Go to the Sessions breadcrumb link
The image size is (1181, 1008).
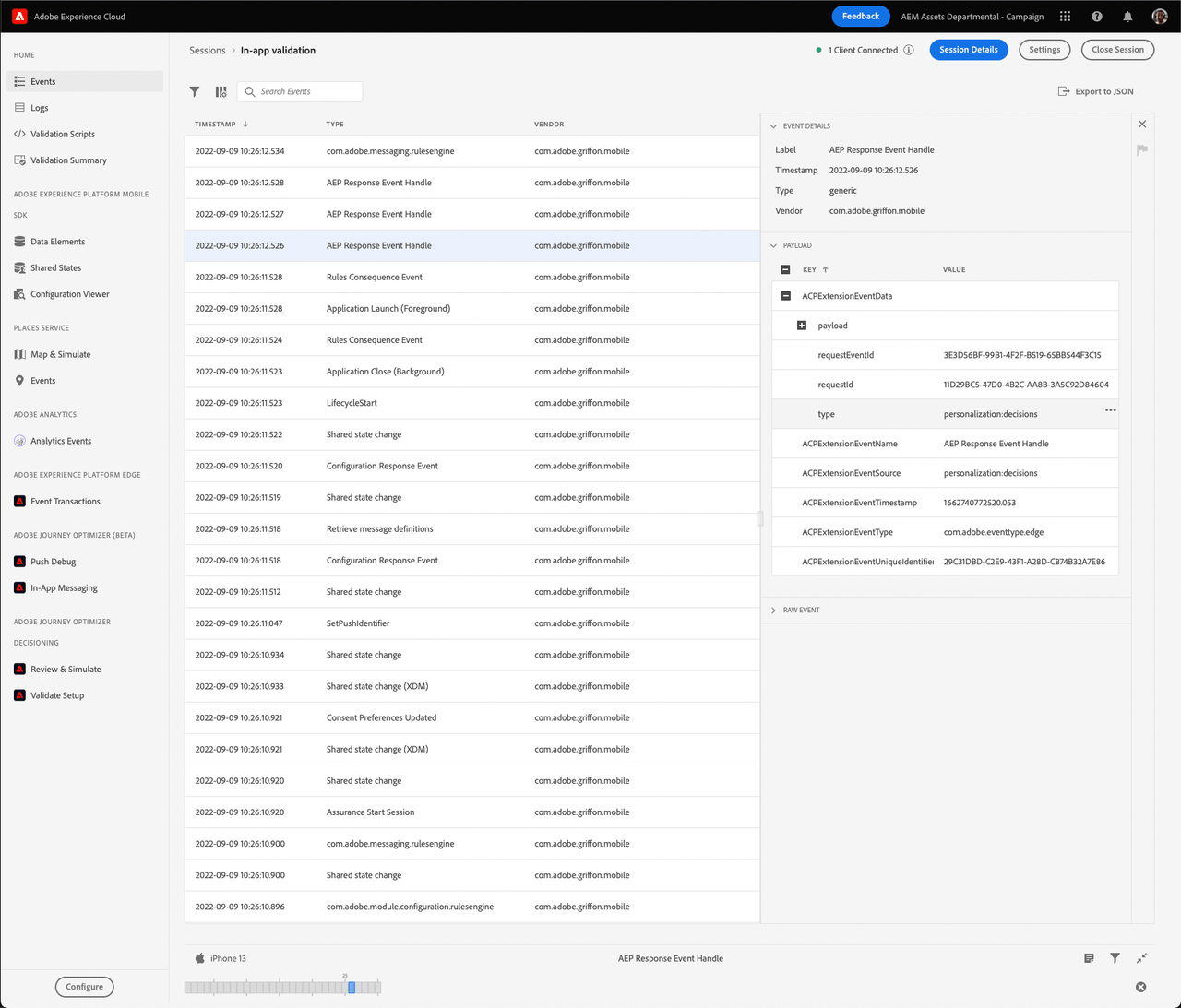click(208, 51)
